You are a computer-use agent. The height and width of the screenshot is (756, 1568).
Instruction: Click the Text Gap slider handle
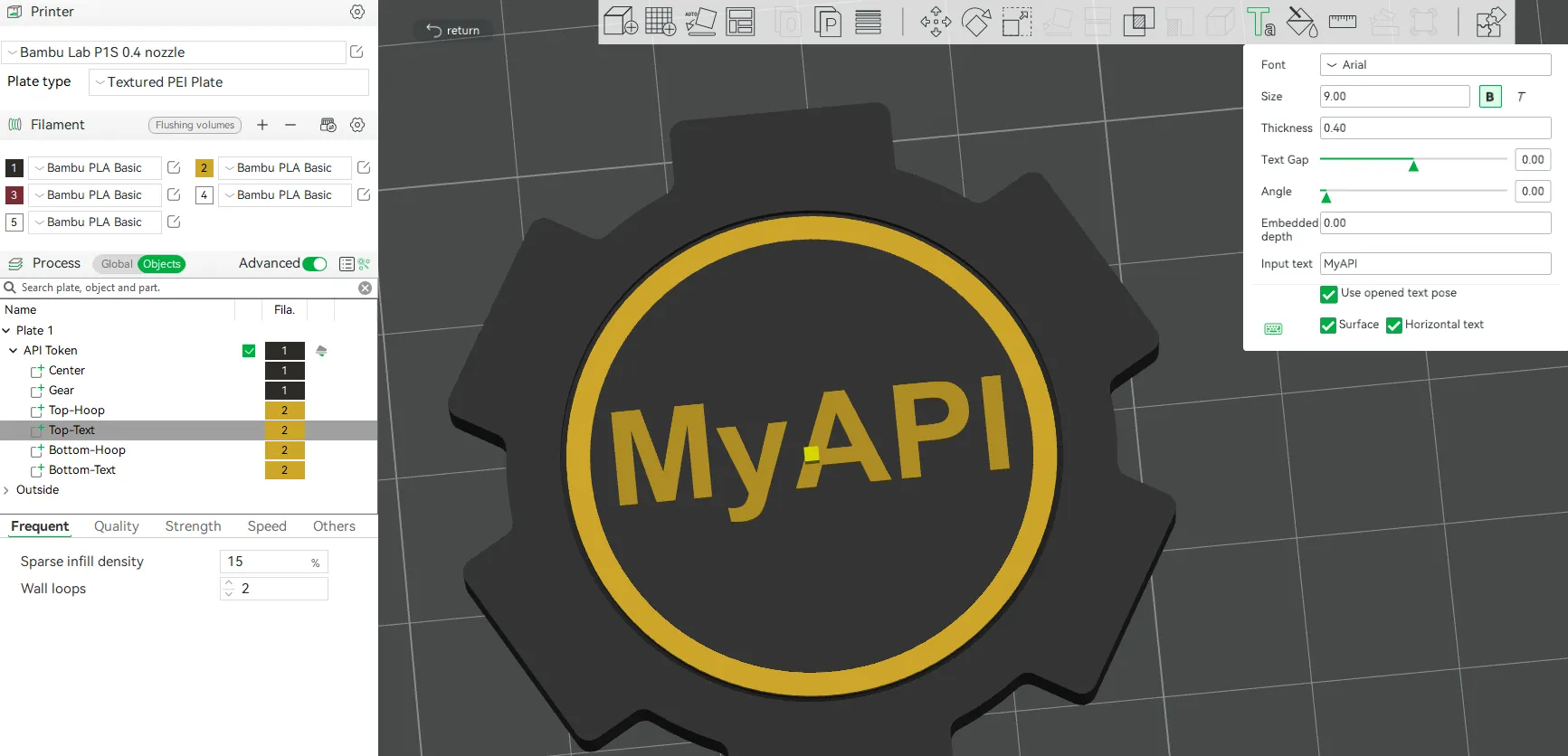[x=1412, y=165]
